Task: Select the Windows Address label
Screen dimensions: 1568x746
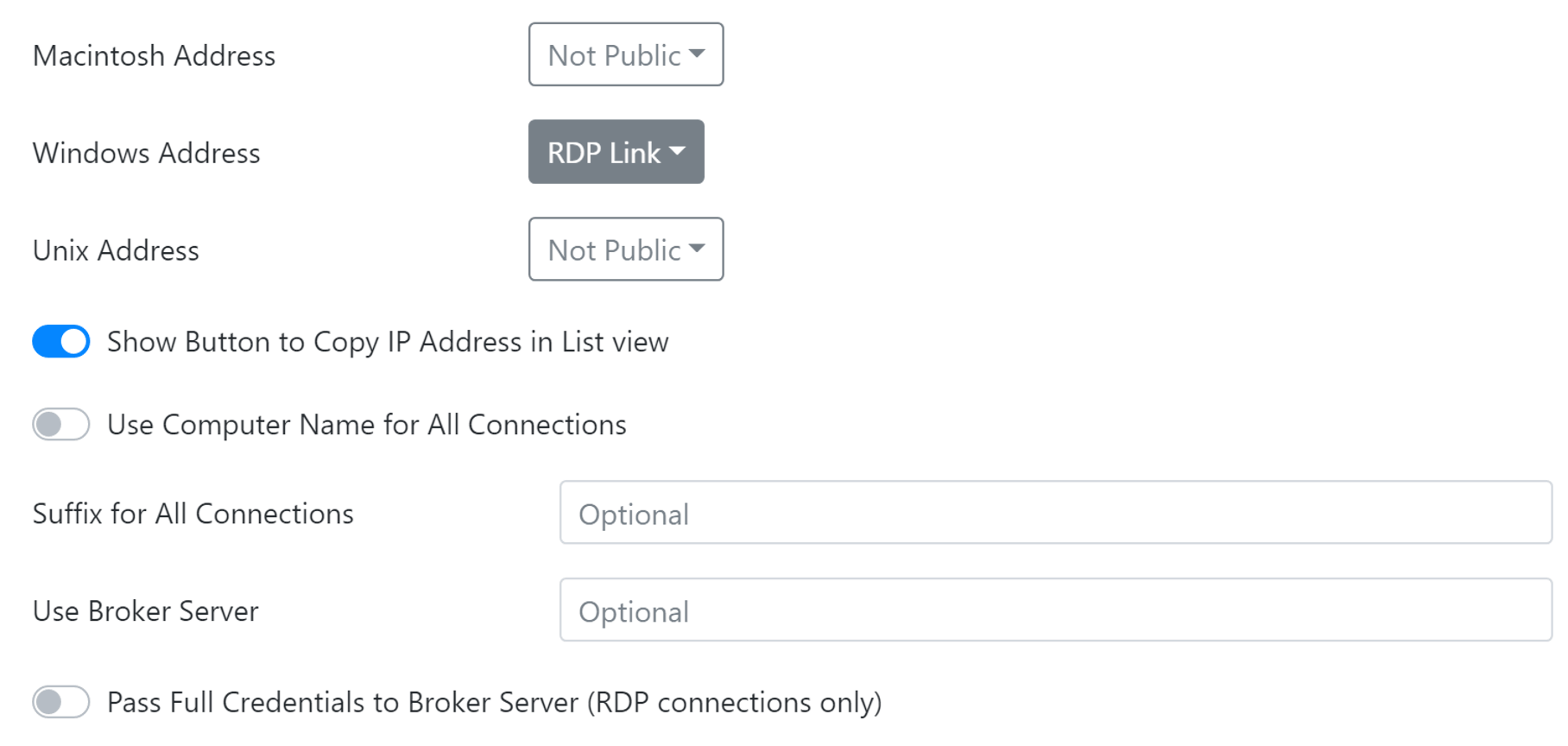Action: tap(145, 153)
